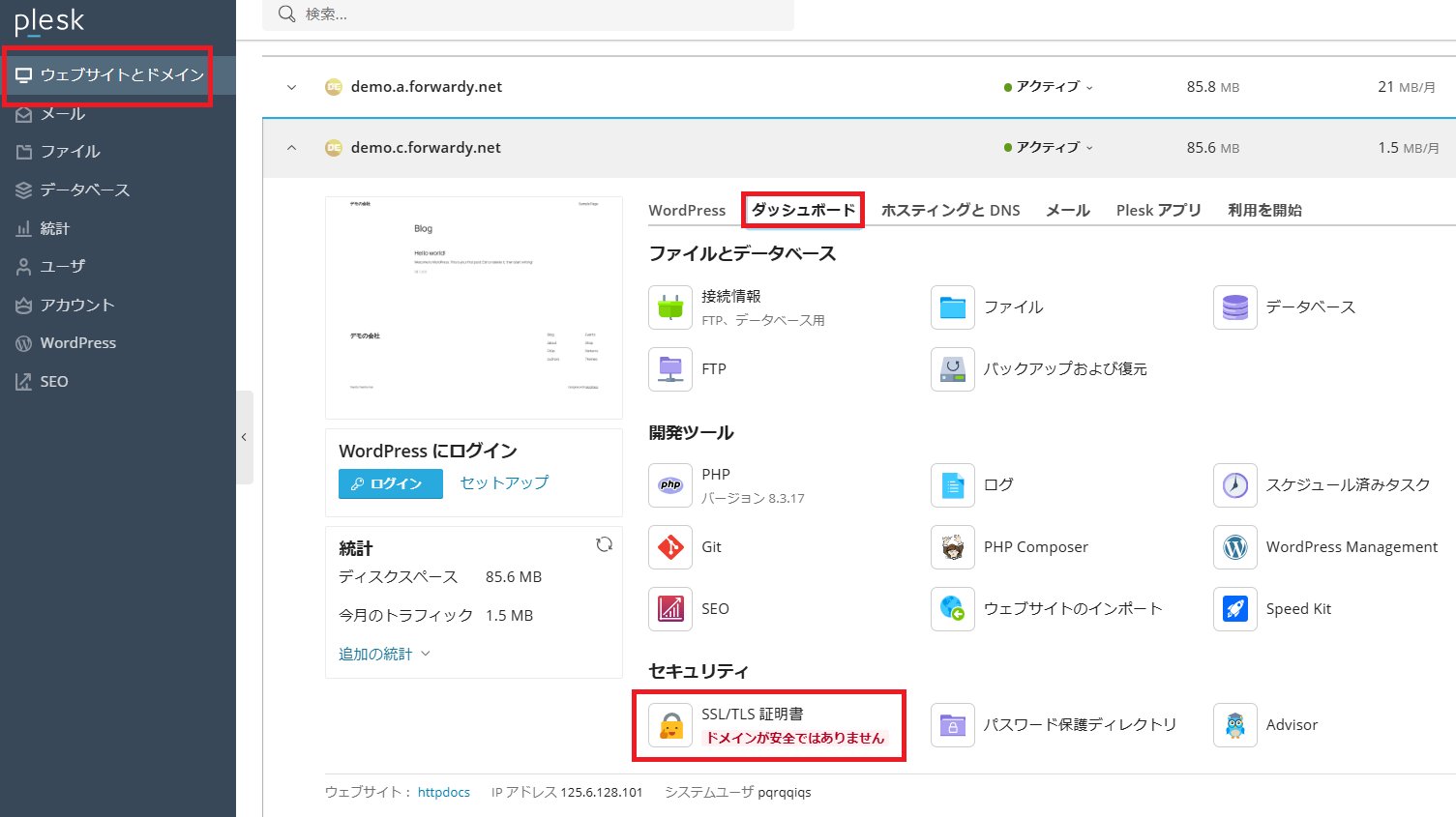Open ウェブサイトのインポート globe icon
The width and height of the screenshot is (1456, 817).
point(953,609)
